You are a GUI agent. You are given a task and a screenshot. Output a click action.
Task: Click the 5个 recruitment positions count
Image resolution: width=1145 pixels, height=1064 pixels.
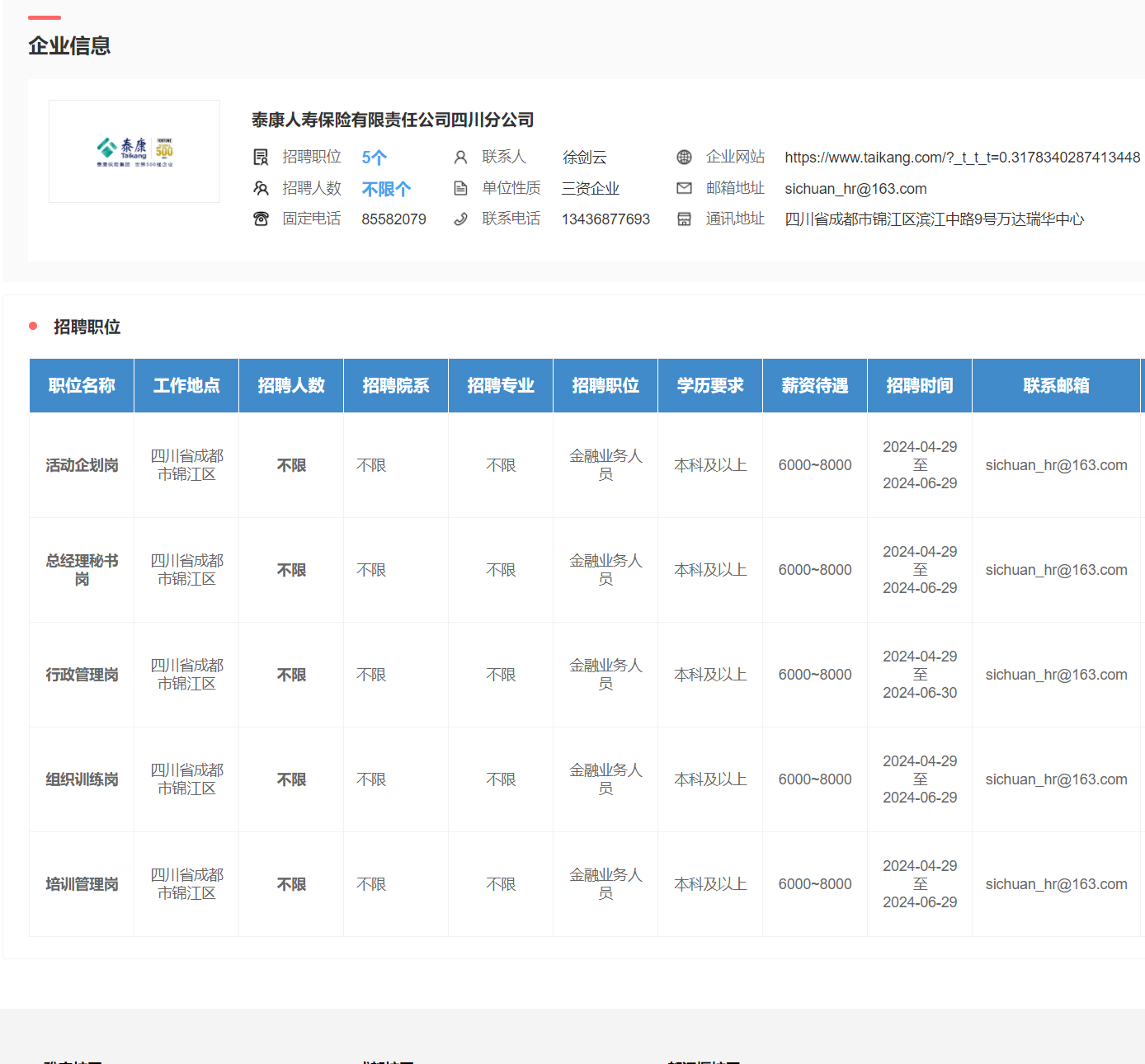point(374,158)
